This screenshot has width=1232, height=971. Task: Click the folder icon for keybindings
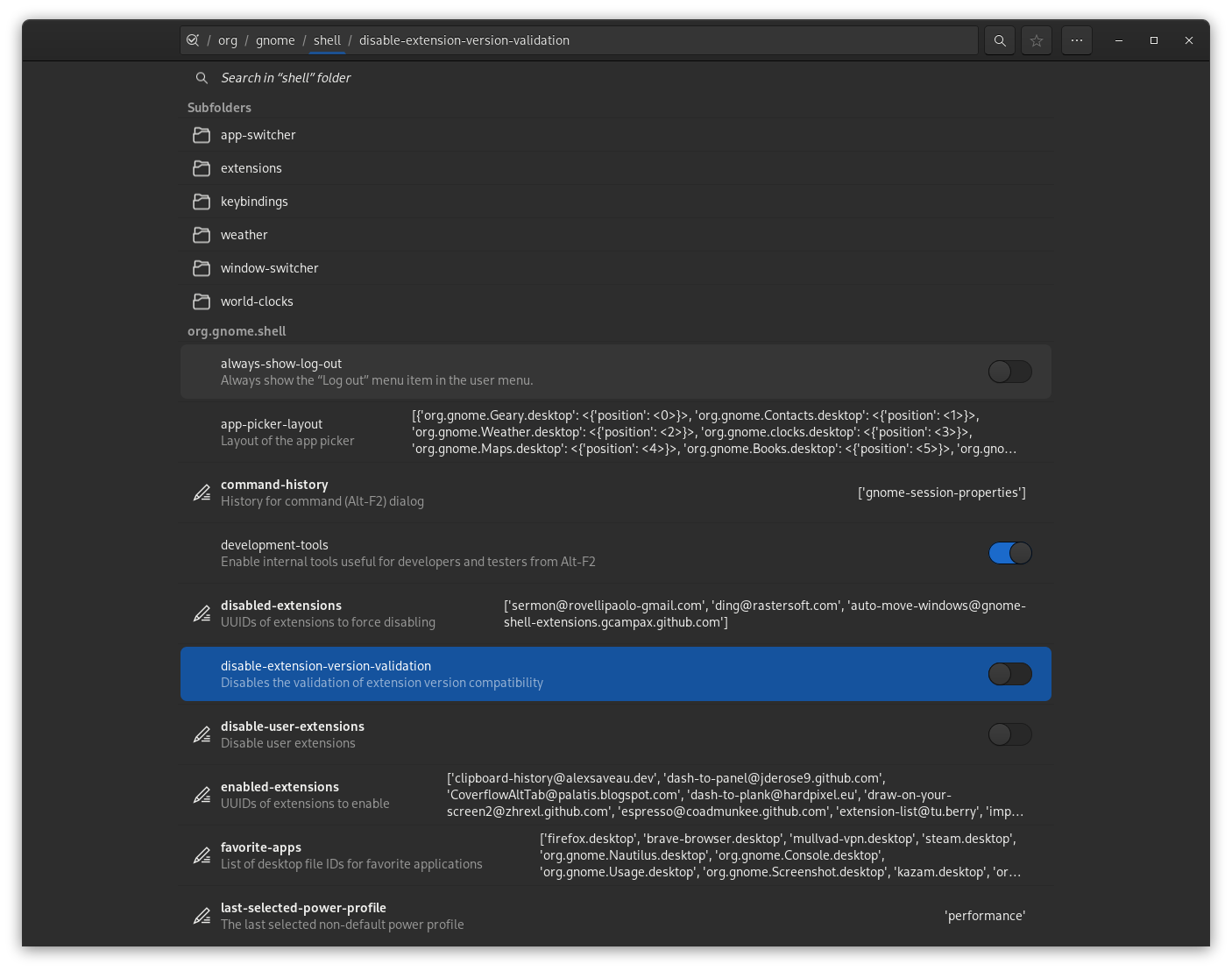[202, 202]
